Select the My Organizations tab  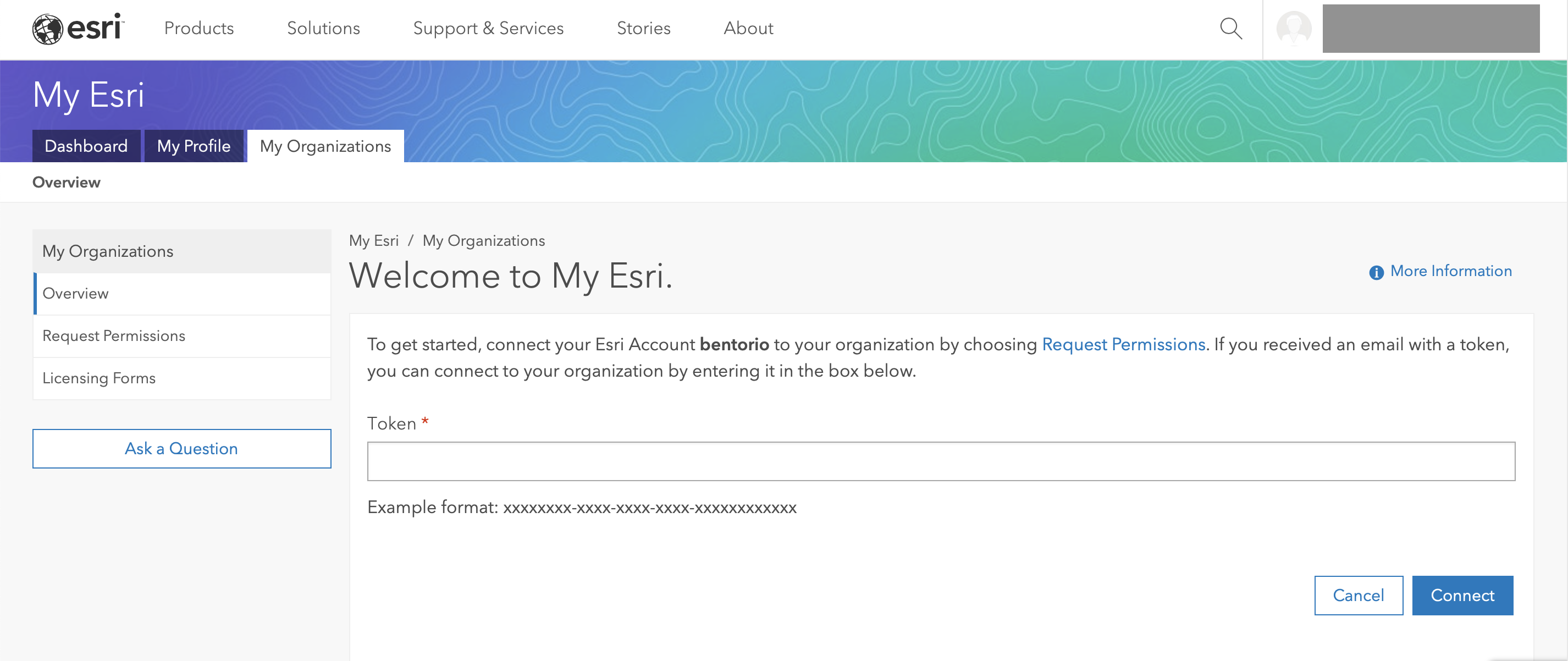tap(325, 146)
